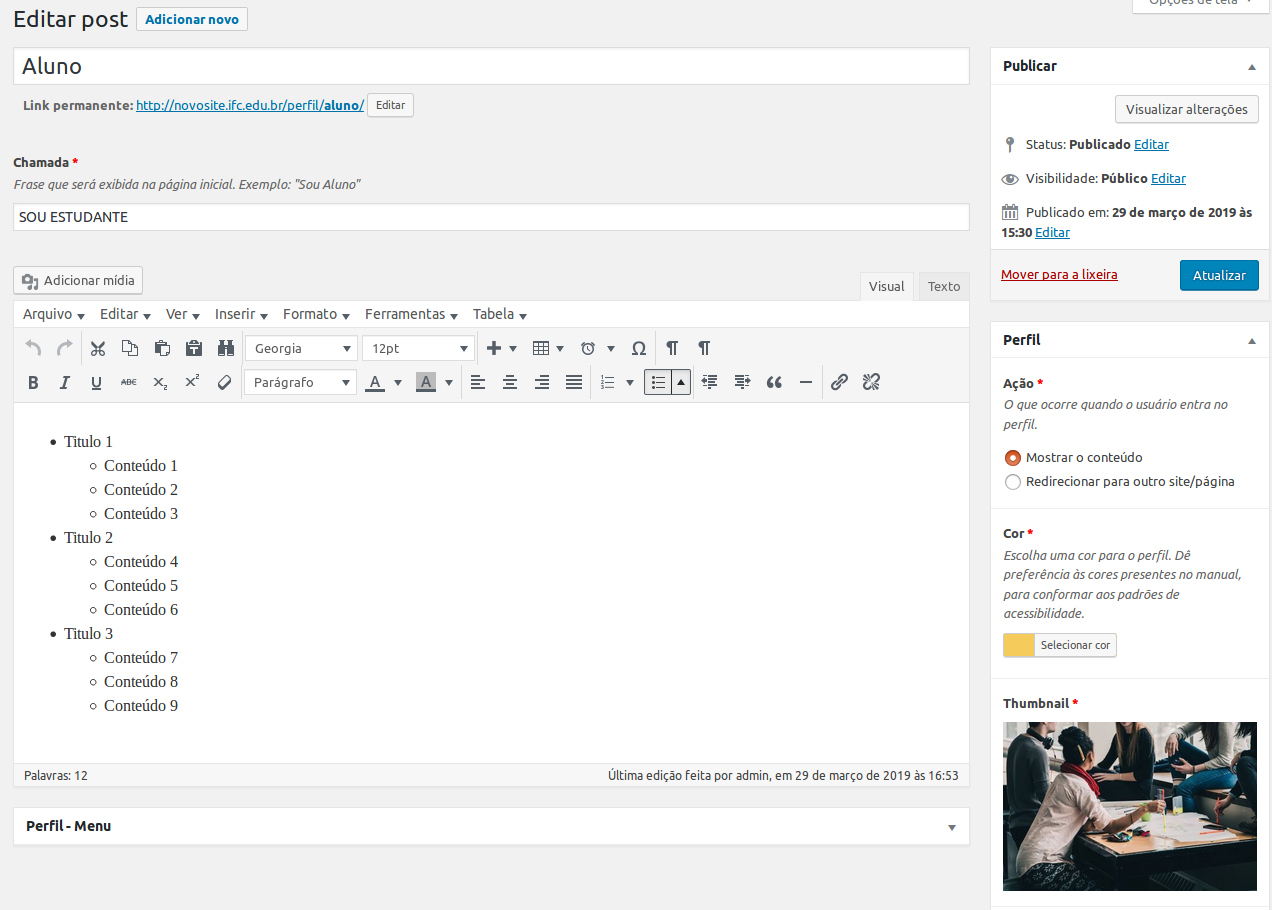Image resolution: width=1272 pixels, height=910 pixels.
Task: Switch to the Texto editor tab
Action: pos(943,286)
